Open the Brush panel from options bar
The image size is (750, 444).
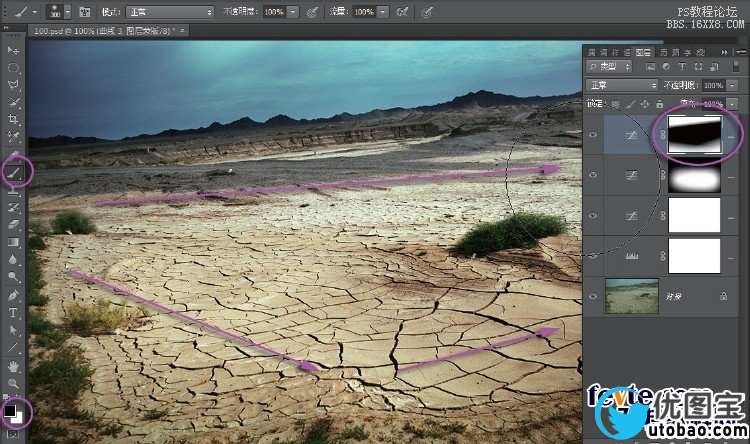coord(85,11)
